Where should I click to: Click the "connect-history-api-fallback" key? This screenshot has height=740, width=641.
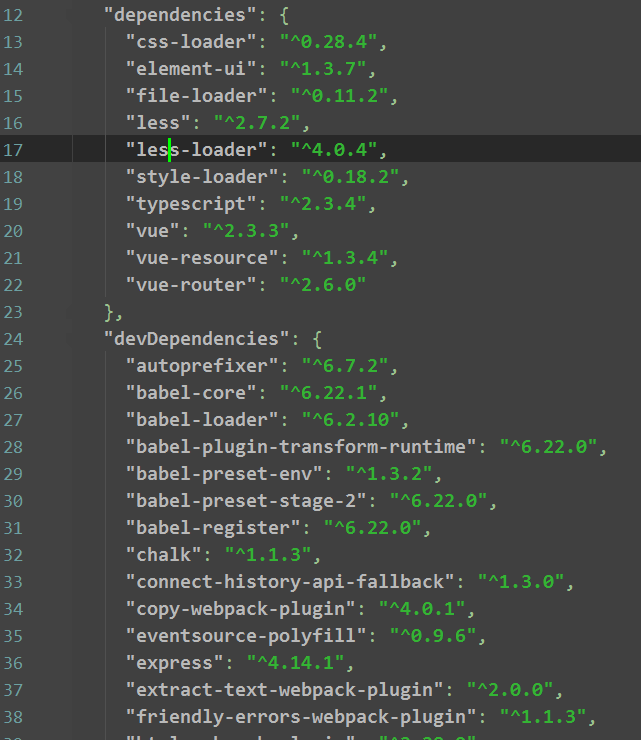pos(290,581)
